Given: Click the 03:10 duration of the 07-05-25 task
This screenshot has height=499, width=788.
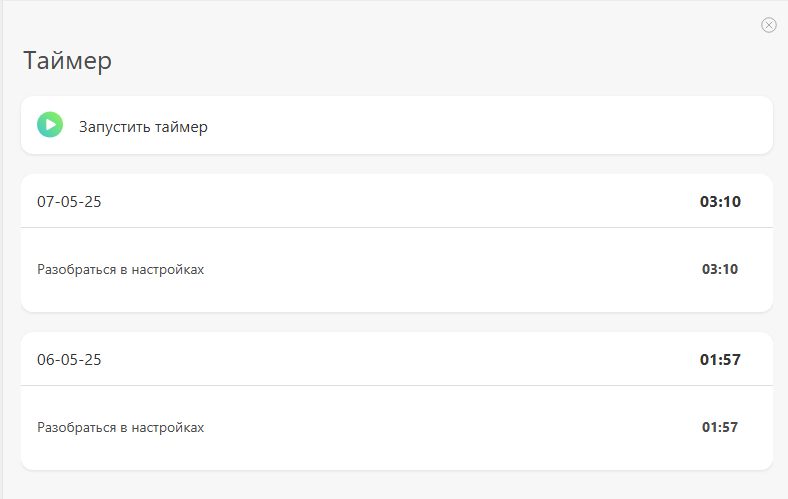Looking at the screenshot, I should [720, 269].
